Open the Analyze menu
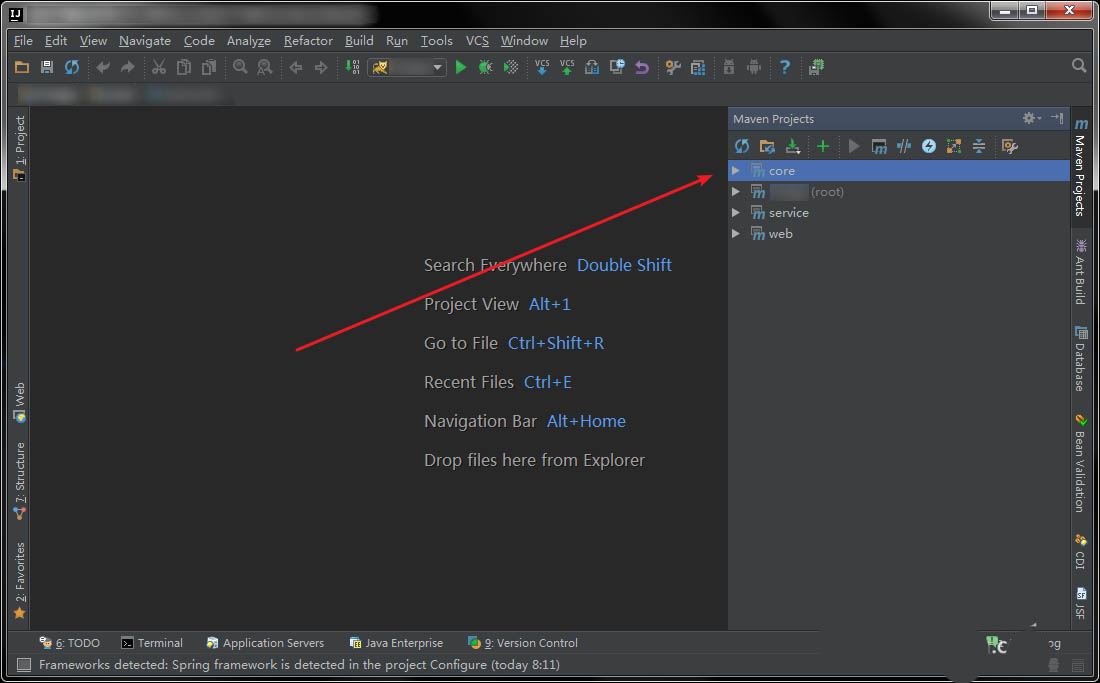This screenshot has width=1100, height=683. (248, 41)
